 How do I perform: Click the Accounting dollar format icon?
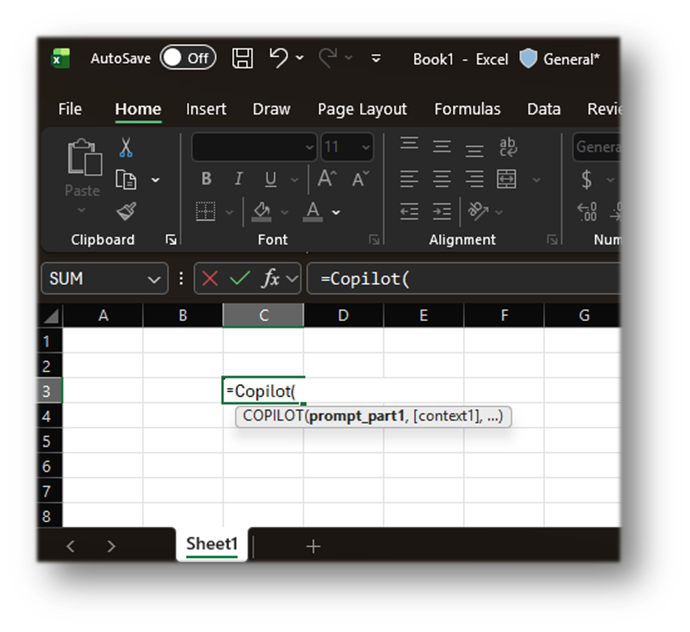coord(587,179)
